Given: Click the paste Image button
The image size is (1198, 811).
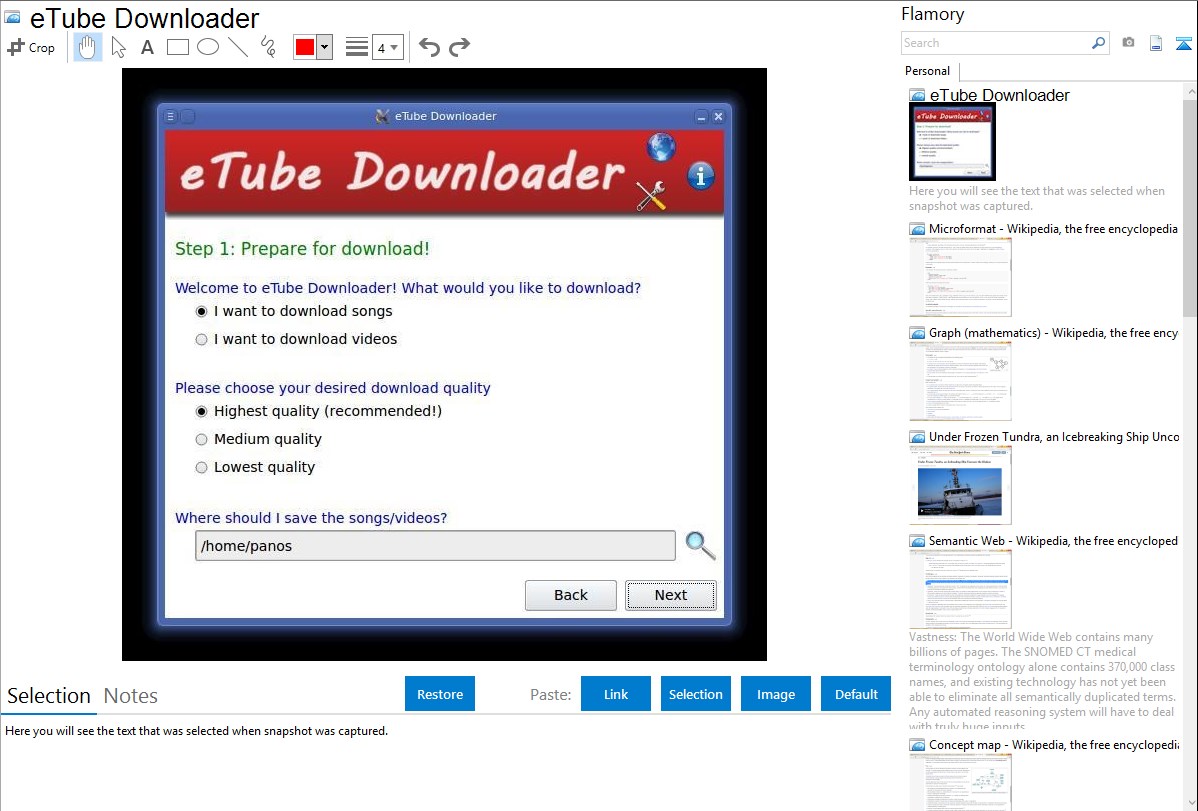Looking at the screenshot, I should click(x=775, y=694).
